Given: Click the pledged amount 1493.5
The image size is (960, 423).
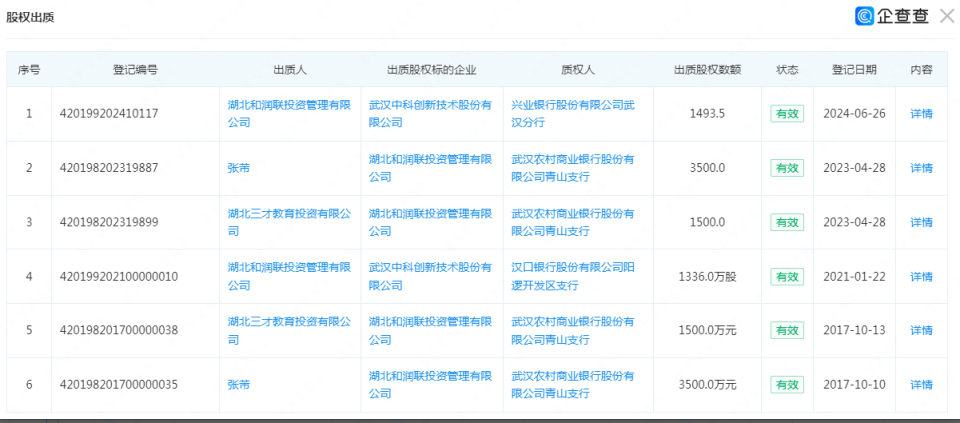Looking at the screenshot, I should click(707, 114).
